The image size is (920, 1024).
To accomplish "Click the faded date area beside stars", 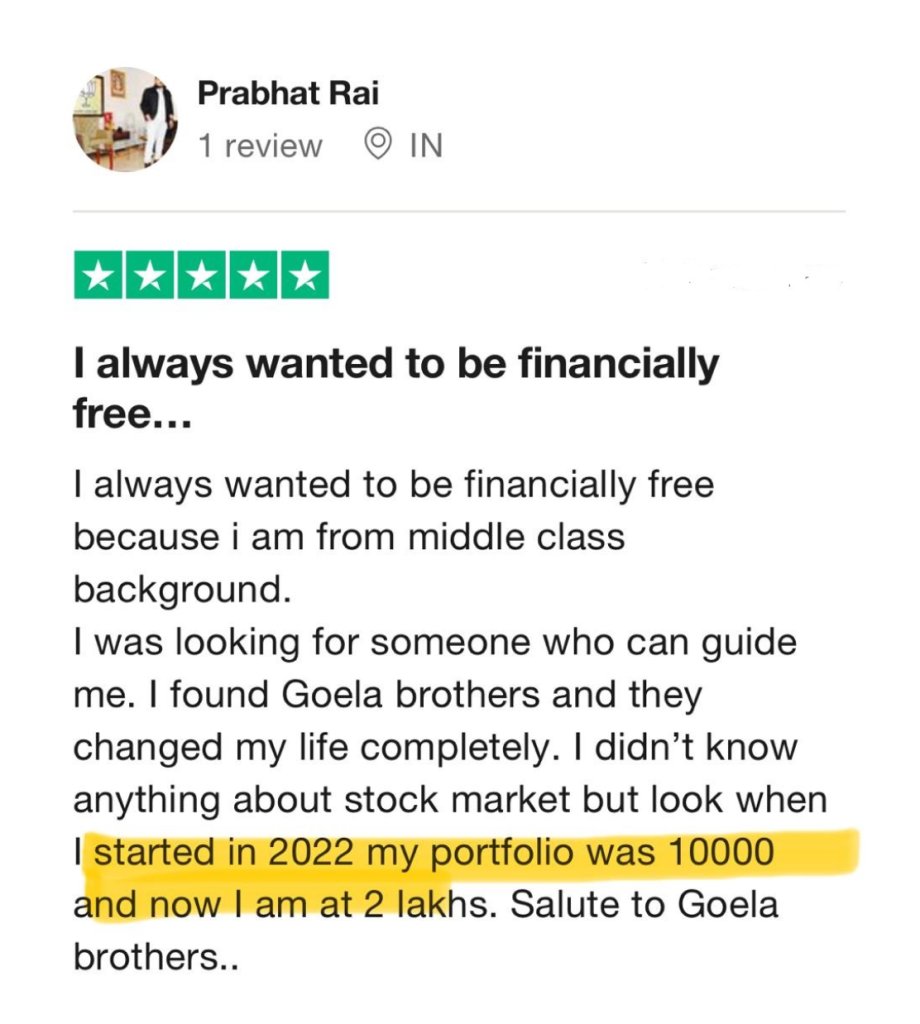I will (x=740, y=274).
